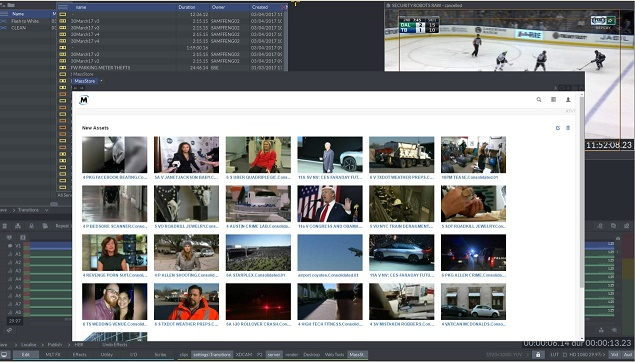Open the 29.97 frame rate selector
This screenshot has height=362, width=635.
point(15,321)
